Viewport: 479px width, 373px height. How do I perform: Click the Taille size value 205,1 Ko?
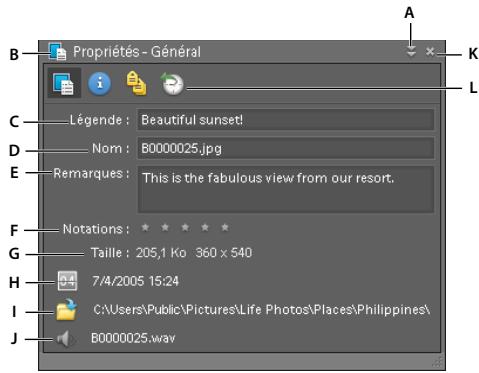161,253
